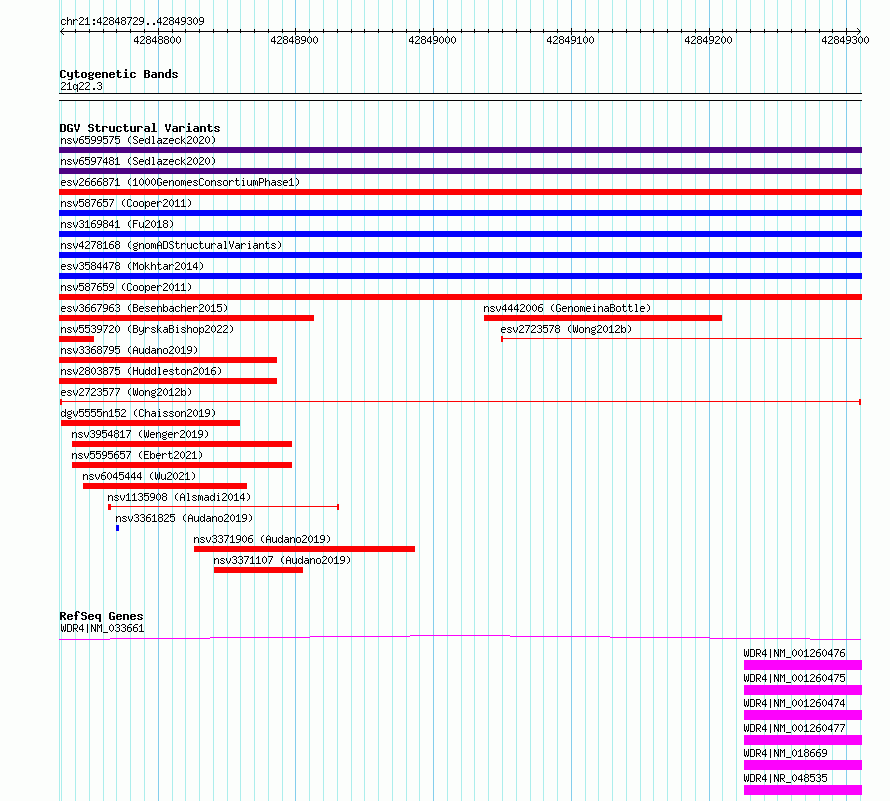Click the esv2723577 (Wong2012b) label
This screenshot has width=890, height=801.
(126, 392)
